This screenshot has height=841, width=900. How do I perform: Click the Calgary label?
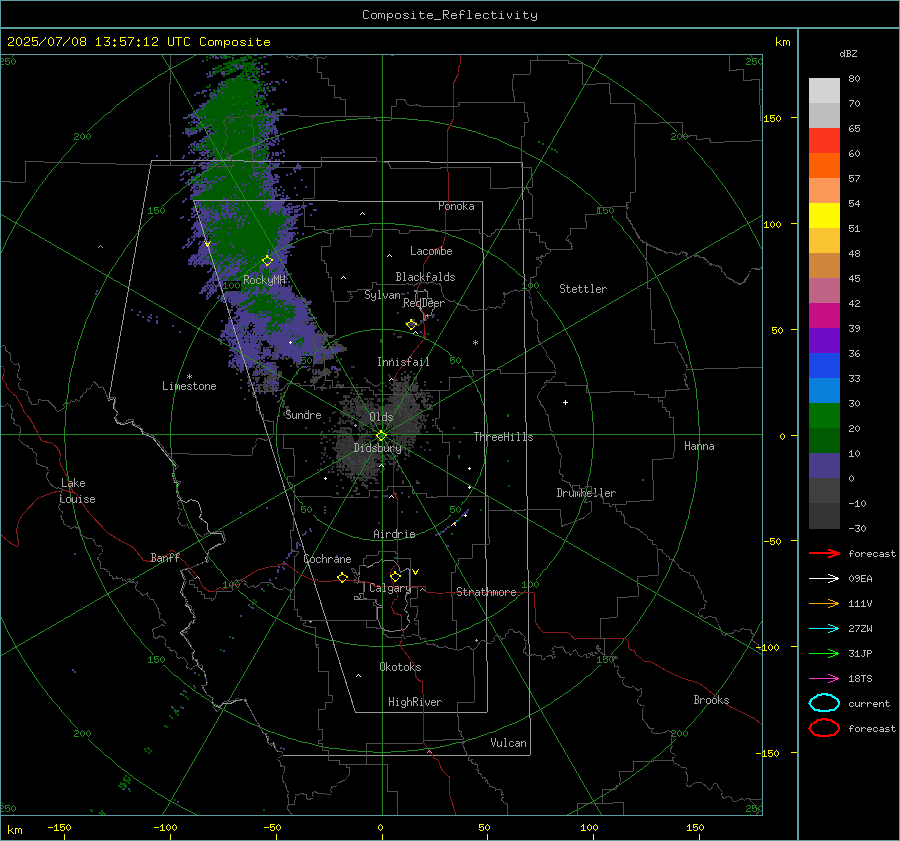click(390, 588)
